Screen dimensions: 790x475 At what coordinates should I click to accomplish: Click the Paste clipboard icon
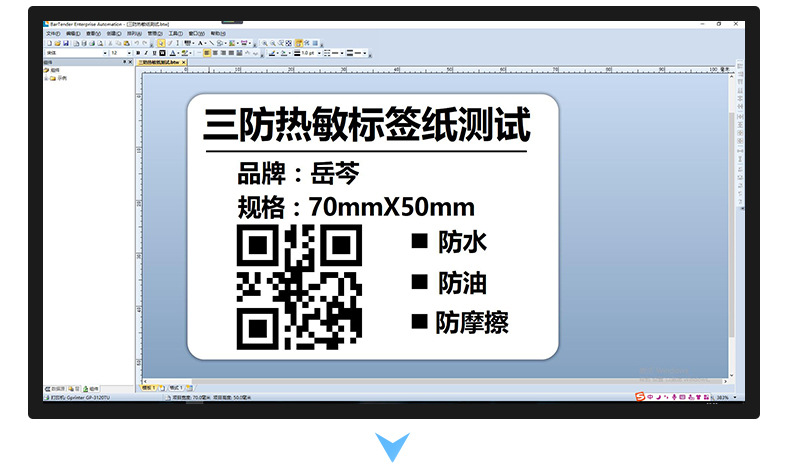[126, 43]
